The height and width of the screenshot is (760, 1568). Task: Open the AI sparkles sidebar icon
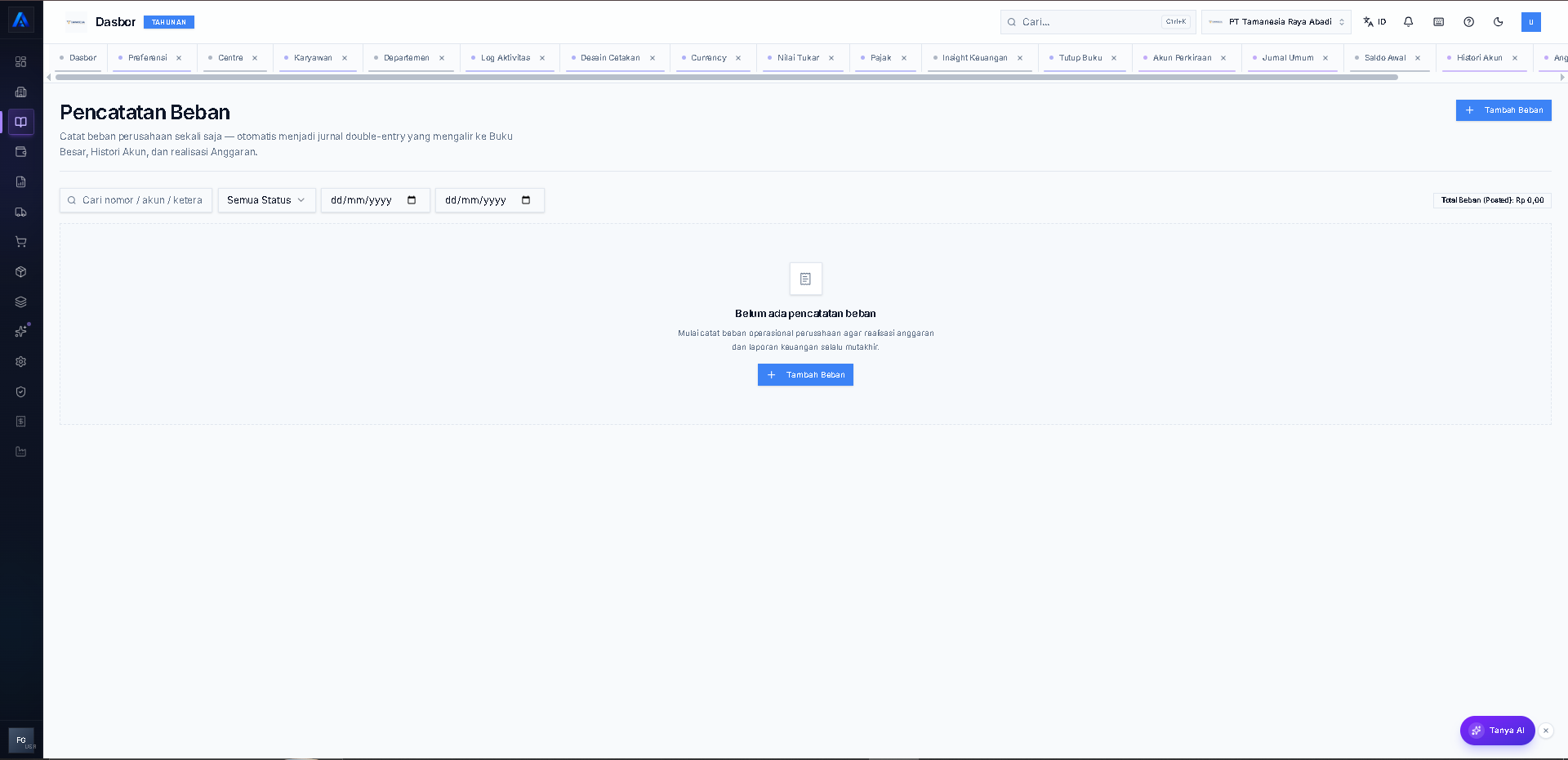[21, 332]
